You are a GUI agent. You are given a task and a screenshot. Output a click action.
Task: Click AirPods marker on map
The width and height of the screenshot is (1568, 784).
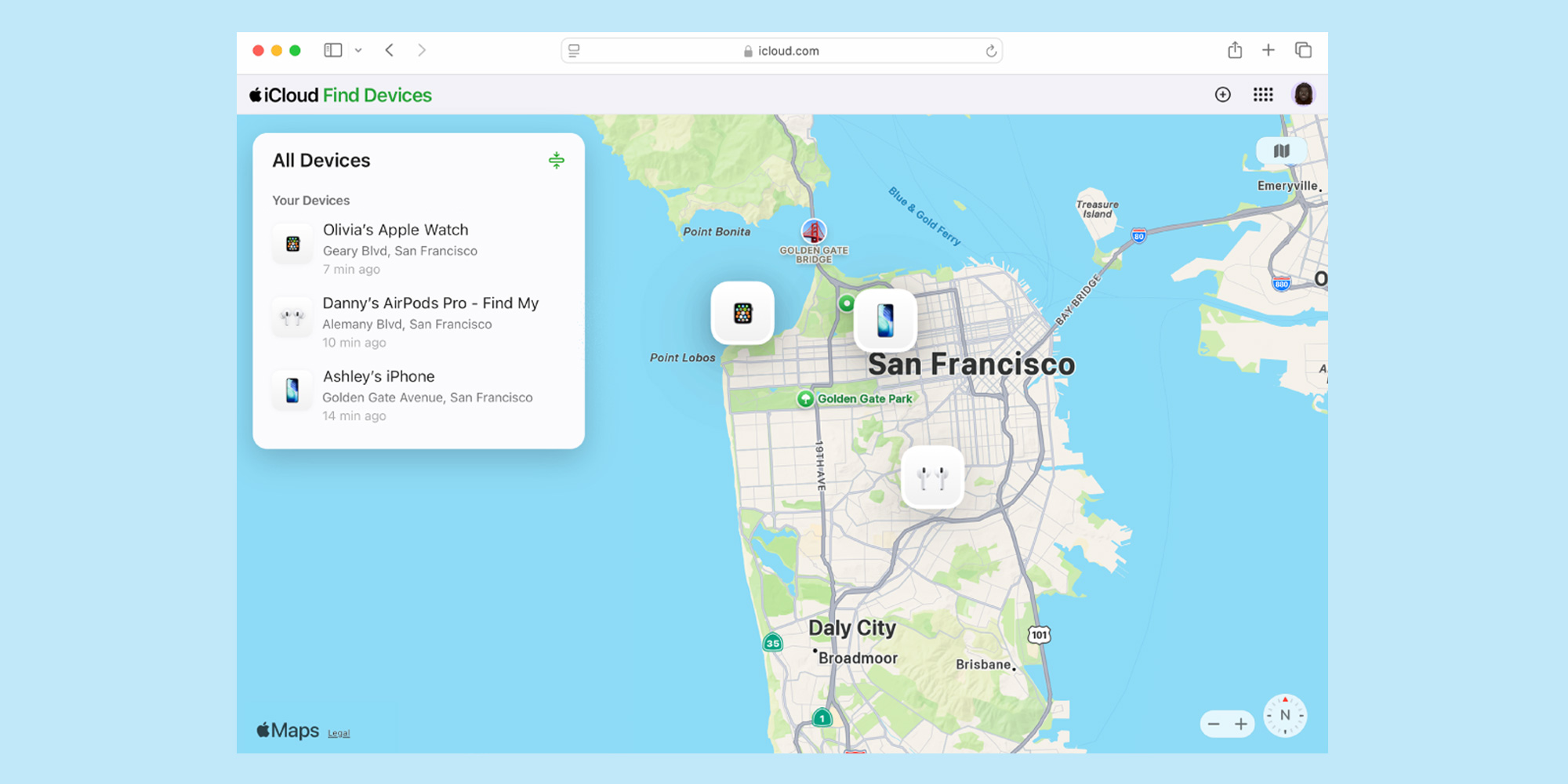pyautogui.click(x=932, y=477)
